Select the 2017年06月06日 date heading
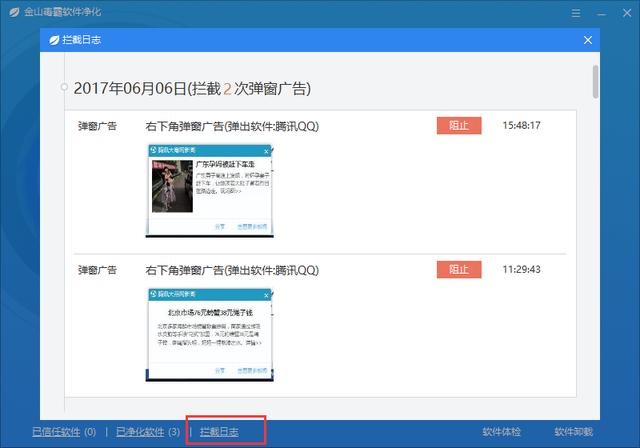The image size is (640, 448). point(192,89)
